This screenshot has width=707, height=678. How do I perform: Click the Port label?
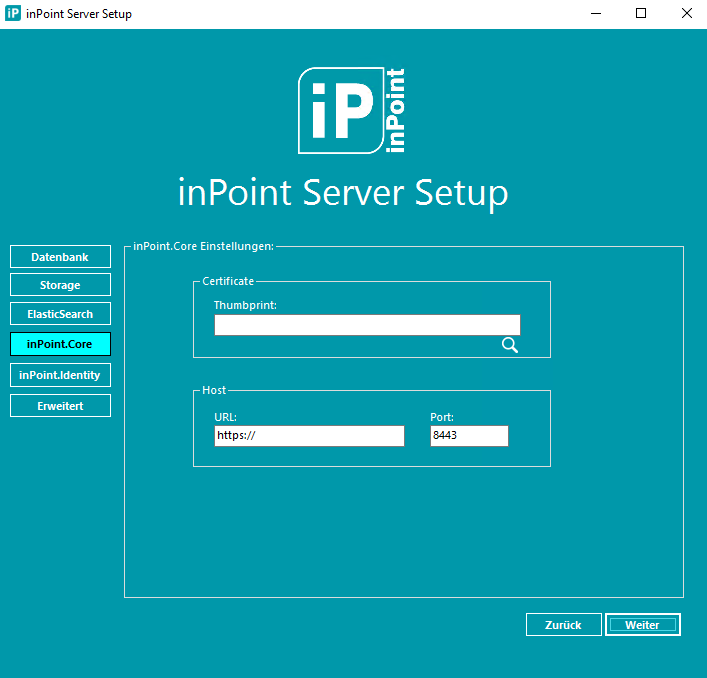[x=442, y=417]
